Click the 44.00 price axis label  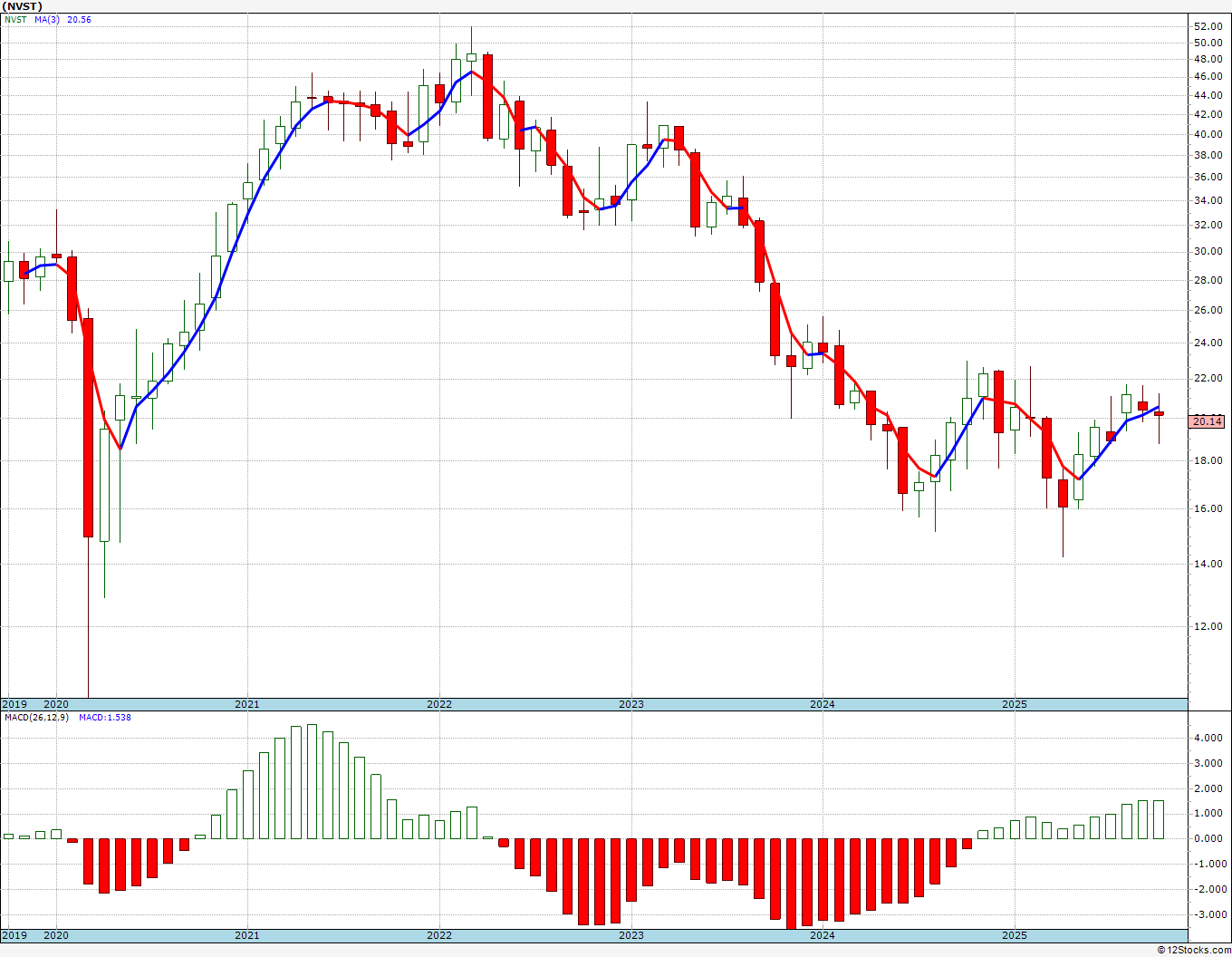pyautogui.click(x=1208, y=95)
